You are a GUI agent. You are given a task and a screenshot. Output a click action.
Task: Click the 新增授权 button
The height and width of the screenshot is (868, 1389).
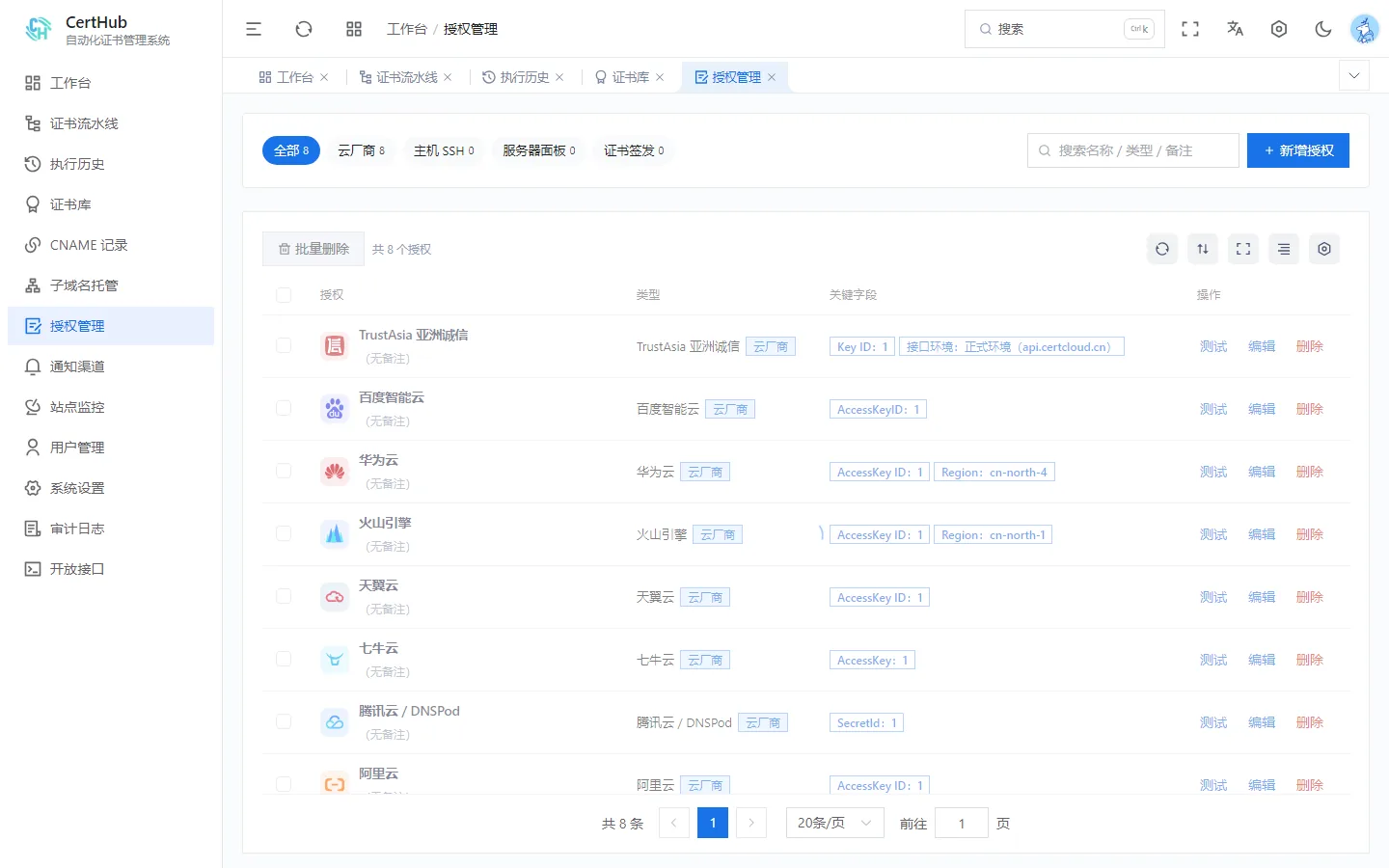coord(1298,150)
